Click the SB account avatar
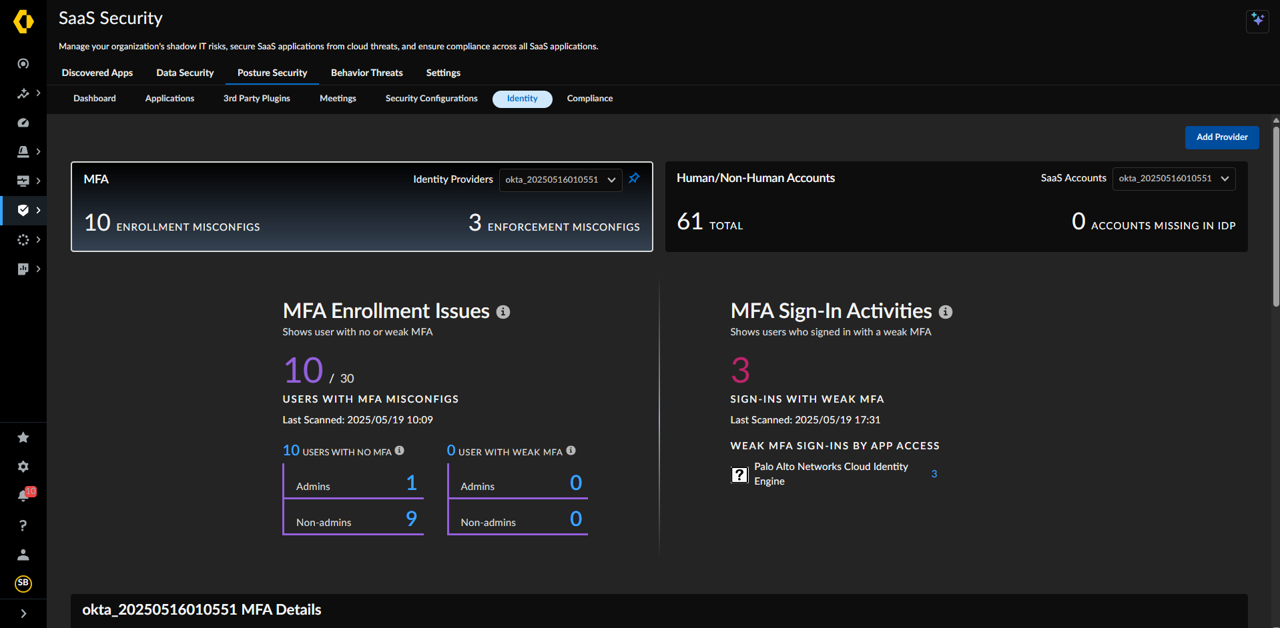1280x628 pixels. coord(23,583)
